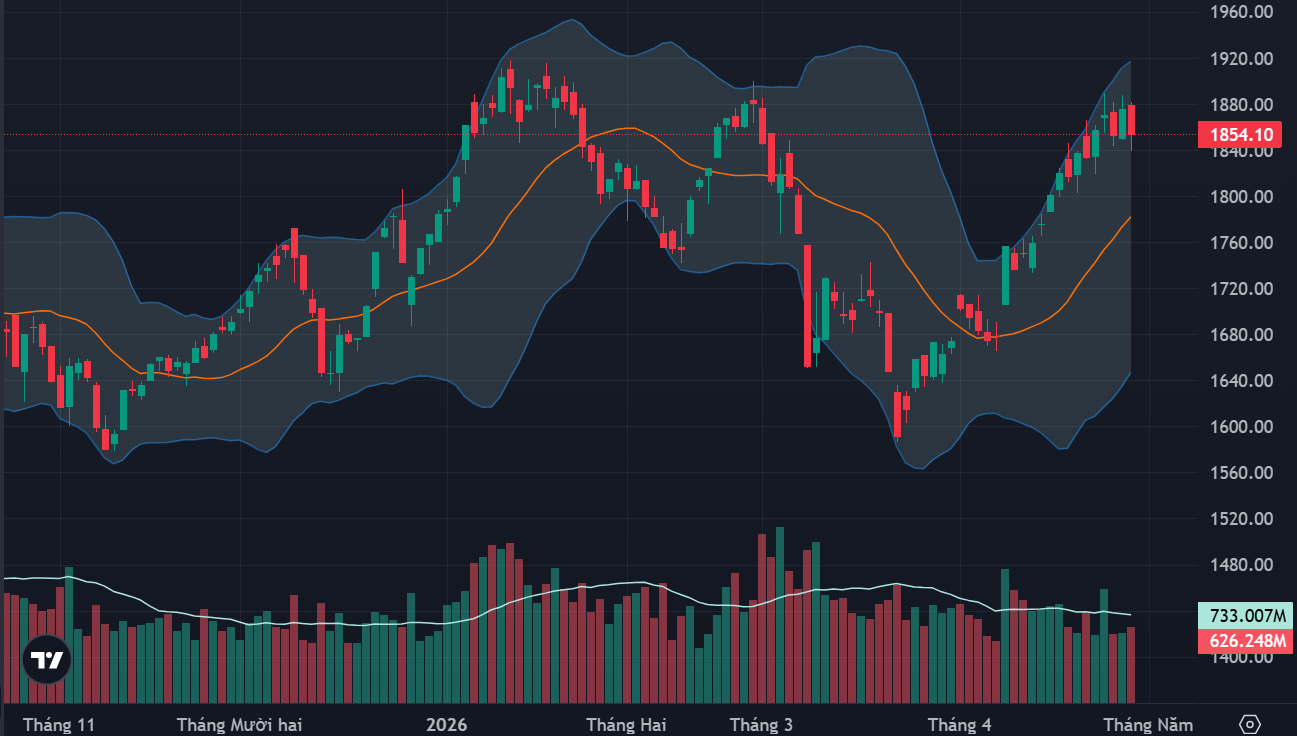Click the 1520.00 price scale label
The height and width of the screenshot is (736, 1297).
pyautogui.click(x=1240, y=519)
